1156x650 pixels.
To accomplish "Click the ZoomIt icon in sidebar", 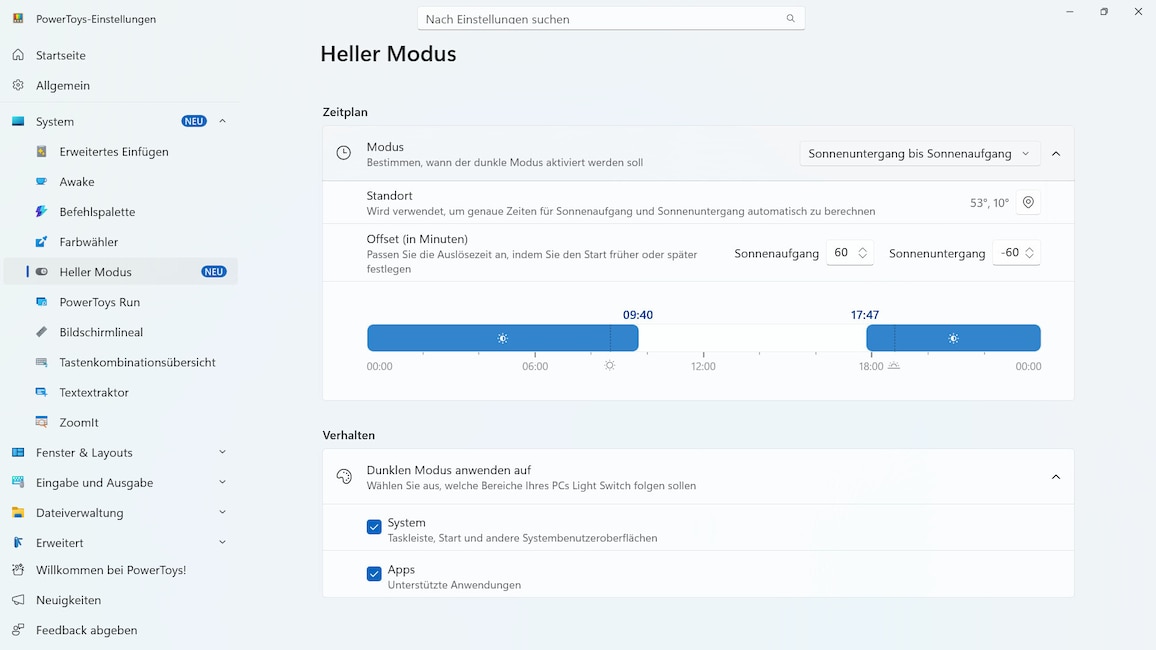I will 42,422.
